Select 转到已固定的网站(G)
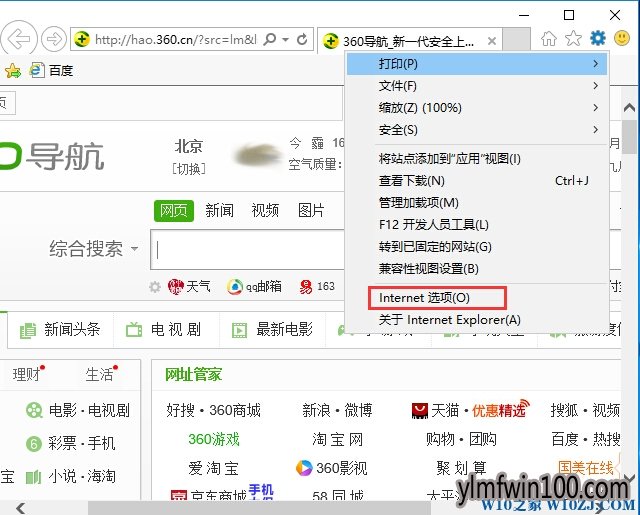Viewport: 640px width, 515px height. (477, 246)
